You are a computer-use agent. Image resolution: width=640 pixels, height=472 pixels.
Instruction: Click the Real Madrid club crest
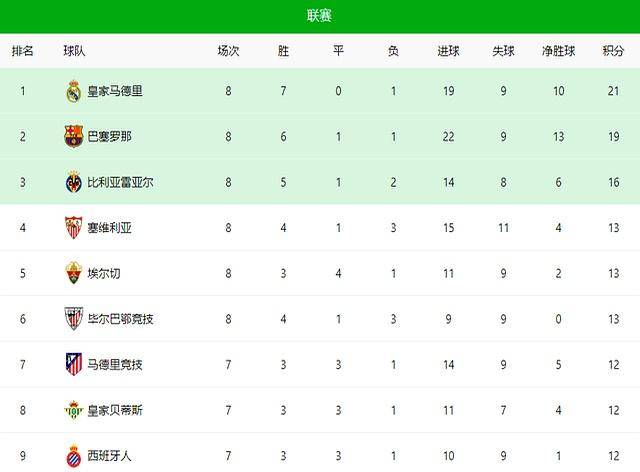pyautogui.click(x=73, y=91)
